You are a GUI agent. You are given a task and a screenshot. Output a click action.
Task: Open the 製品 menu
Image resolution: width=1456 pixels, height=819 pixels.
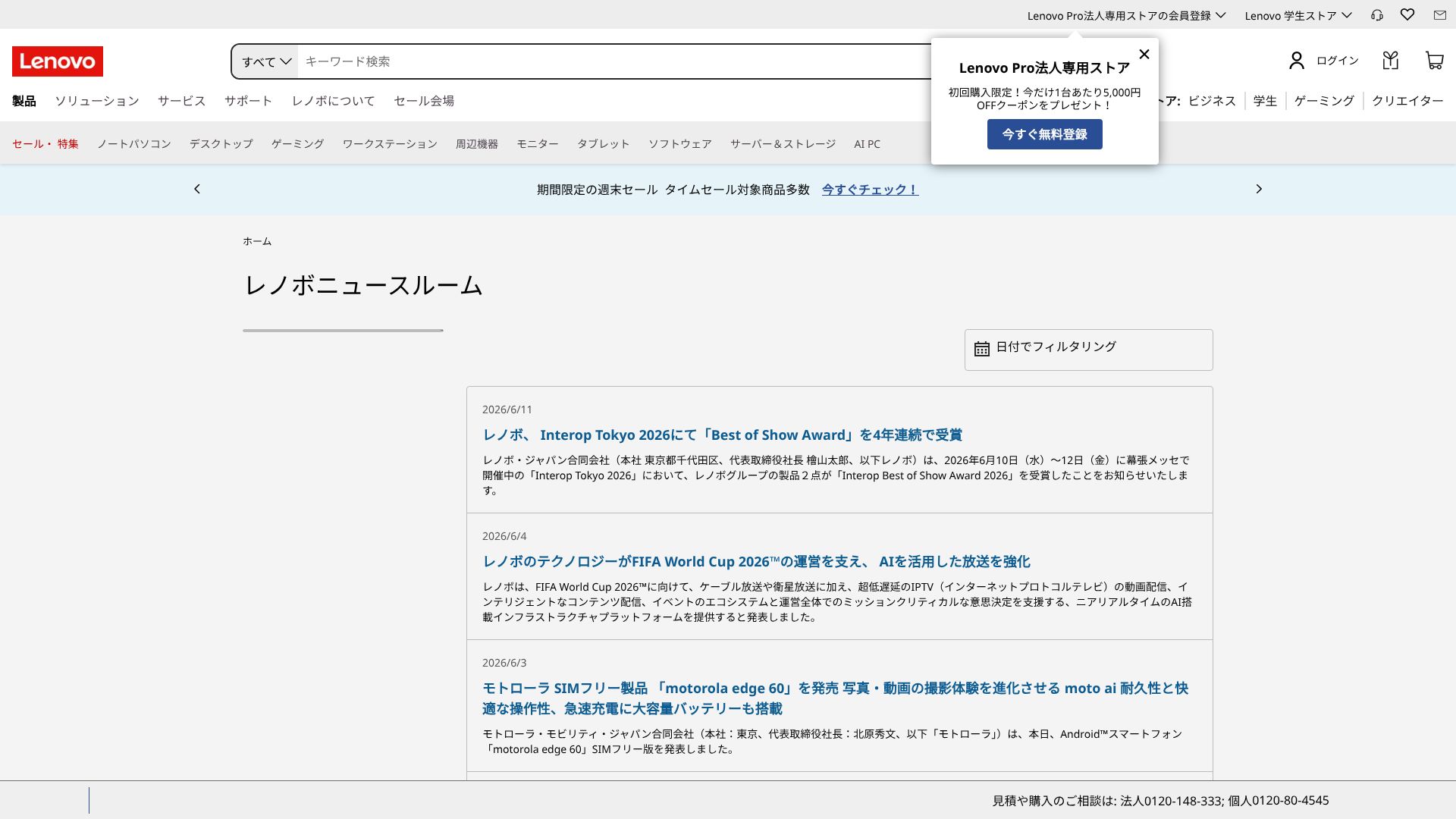pyautogui.click(x=24, y=101)
